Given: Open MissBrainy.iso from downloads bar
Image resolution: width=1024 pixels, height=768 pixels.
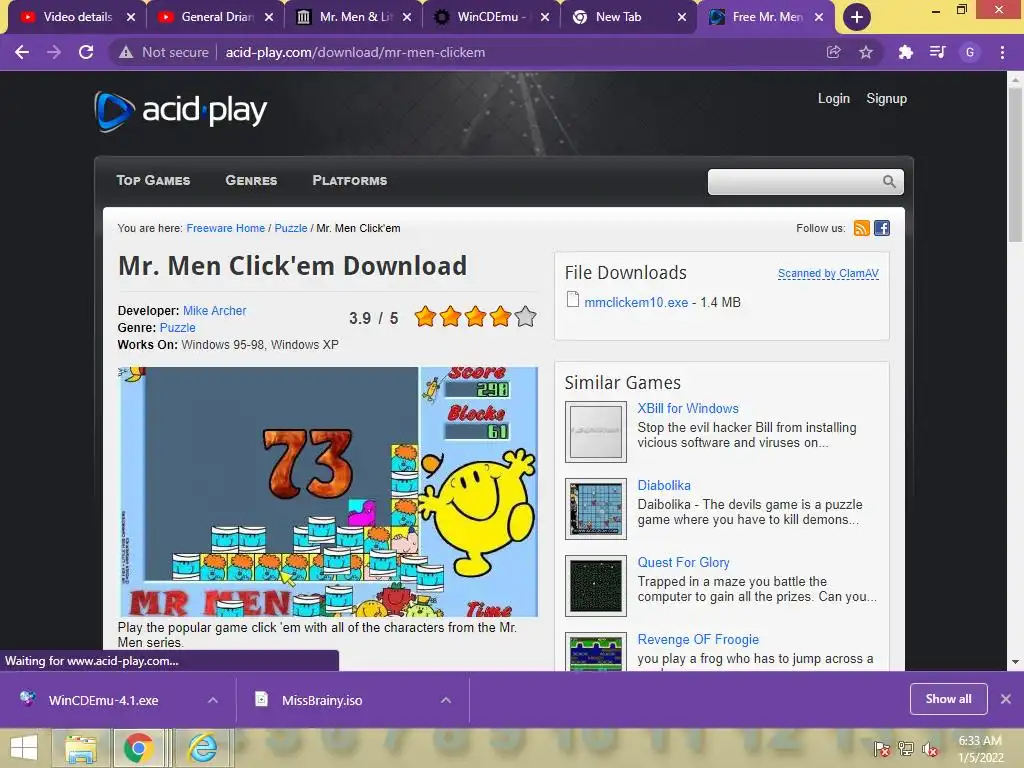Looking at the screenshot, I should click(x=322, y=700).
